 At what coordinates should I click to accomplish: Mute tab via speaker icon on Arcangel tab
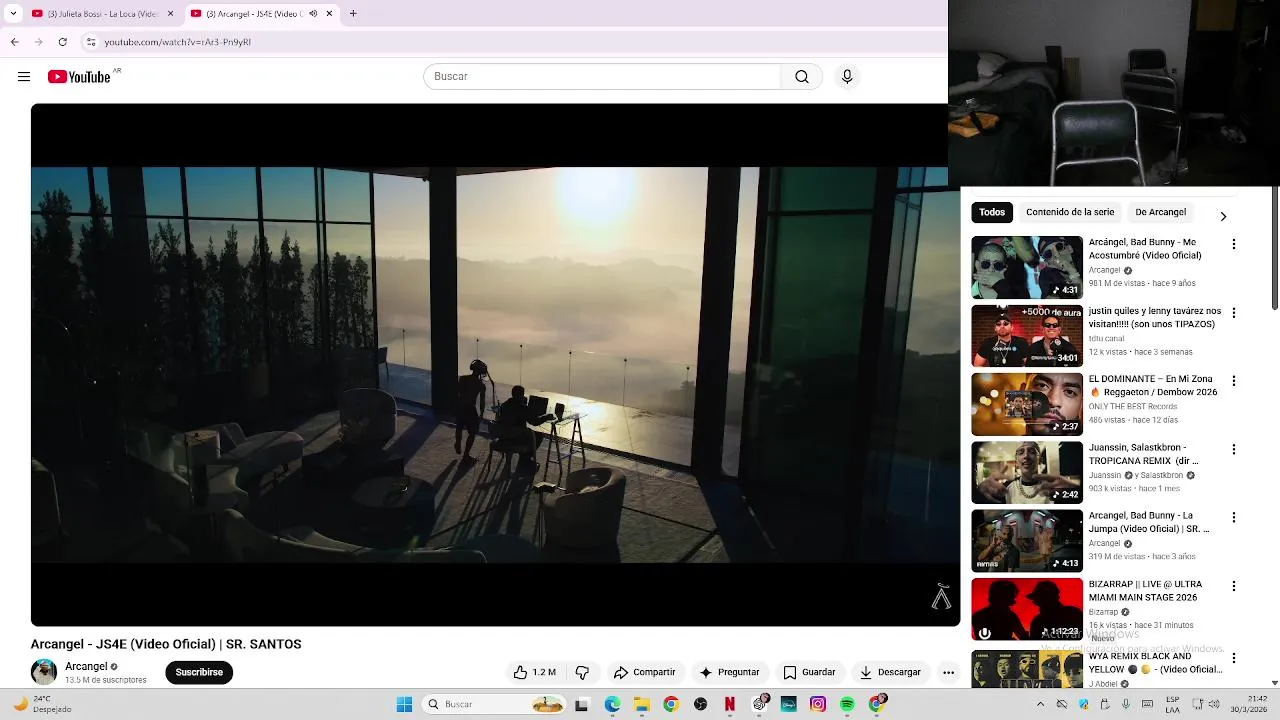coord(313,14)
